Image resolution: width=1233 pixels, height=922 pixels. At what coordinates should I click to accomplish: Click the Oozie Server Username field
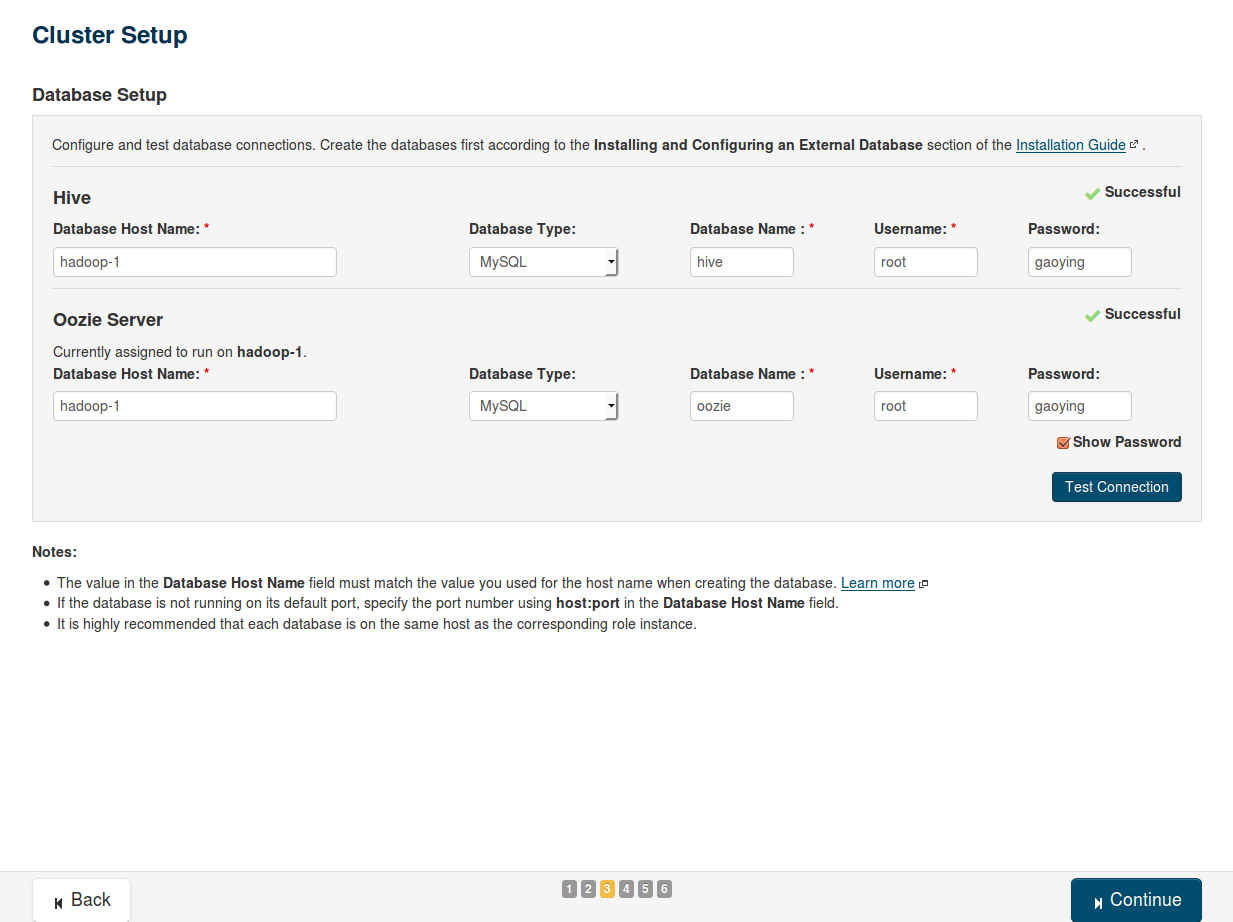tap(926, 406)
